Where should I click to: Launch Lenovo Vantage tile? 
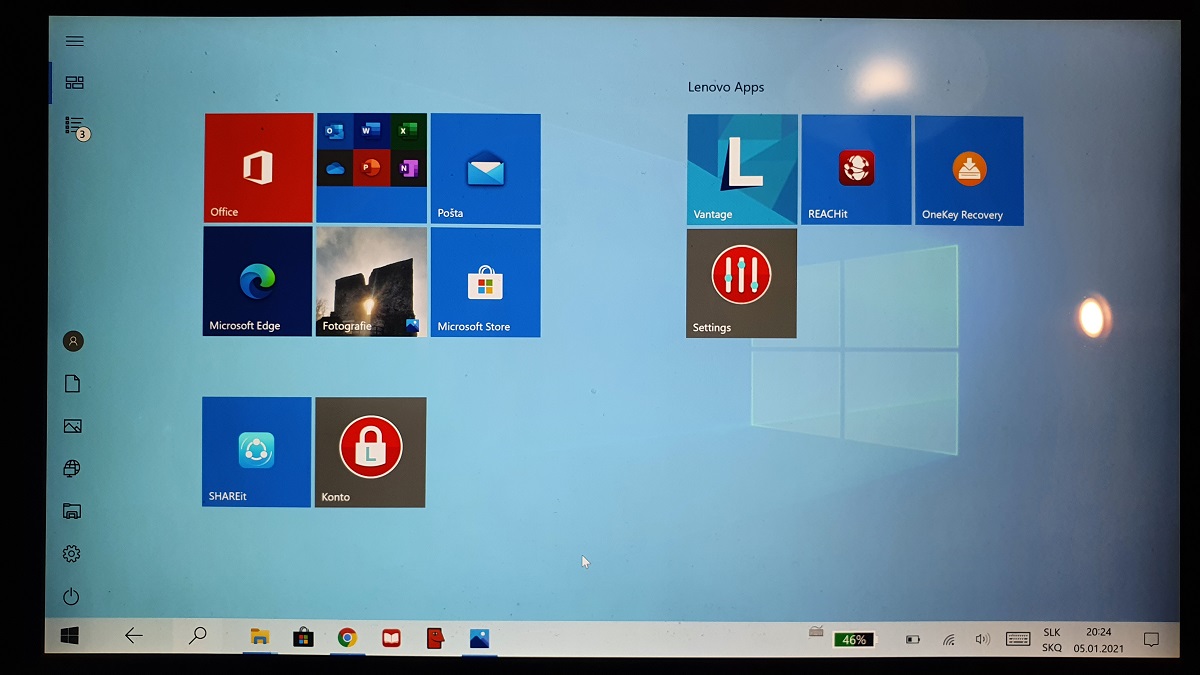pos(742,169)
